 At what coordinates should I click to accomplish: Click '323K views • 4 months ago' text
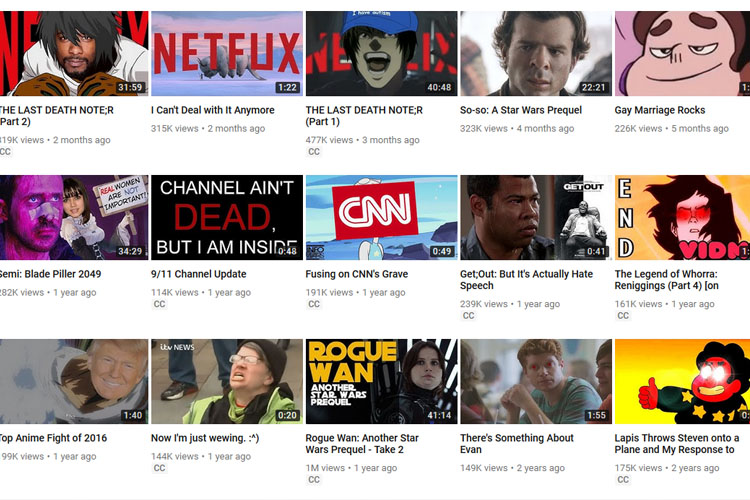(x=517, y=128)
